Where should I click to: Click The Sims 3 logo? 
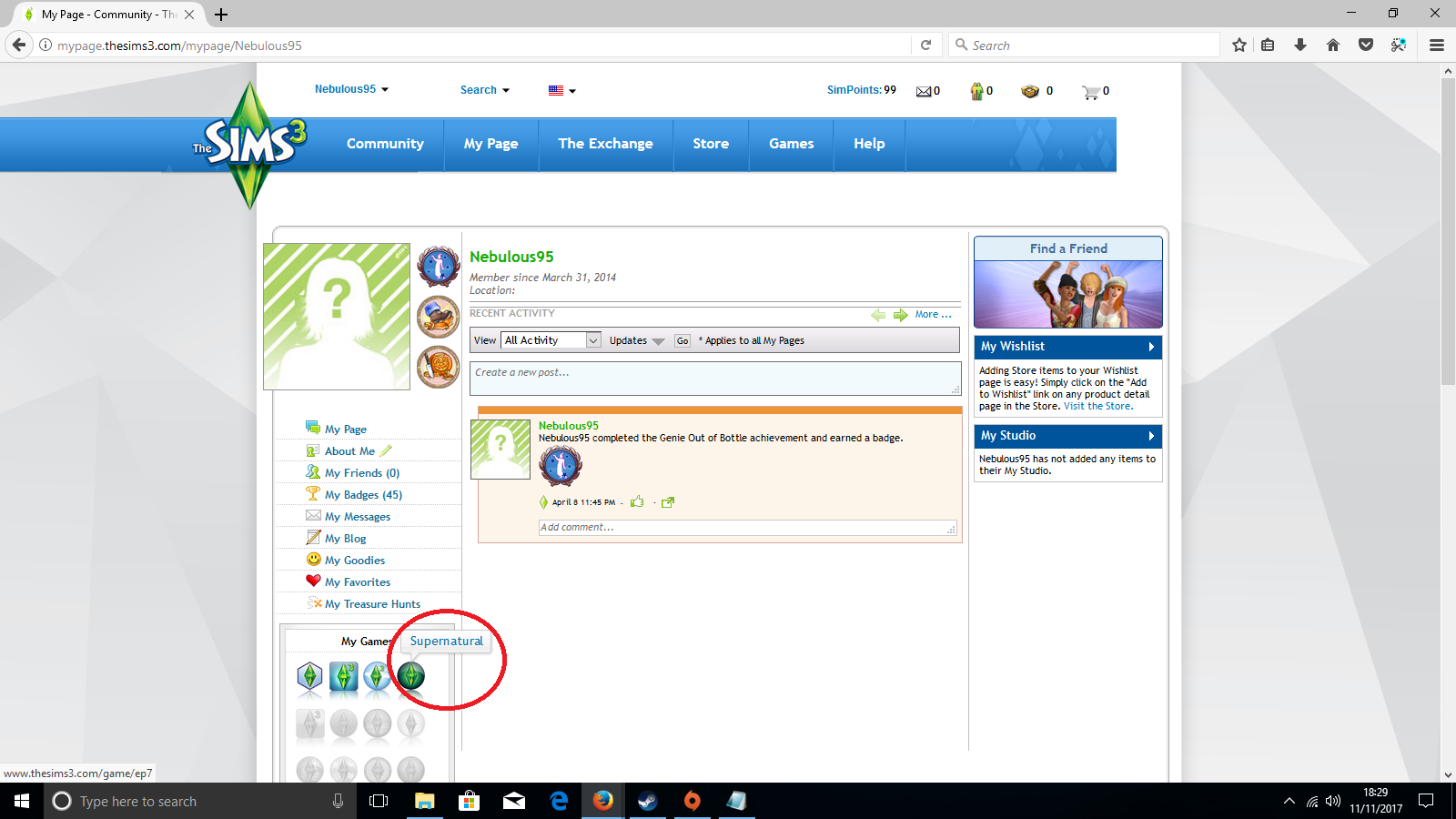[250, 144]
